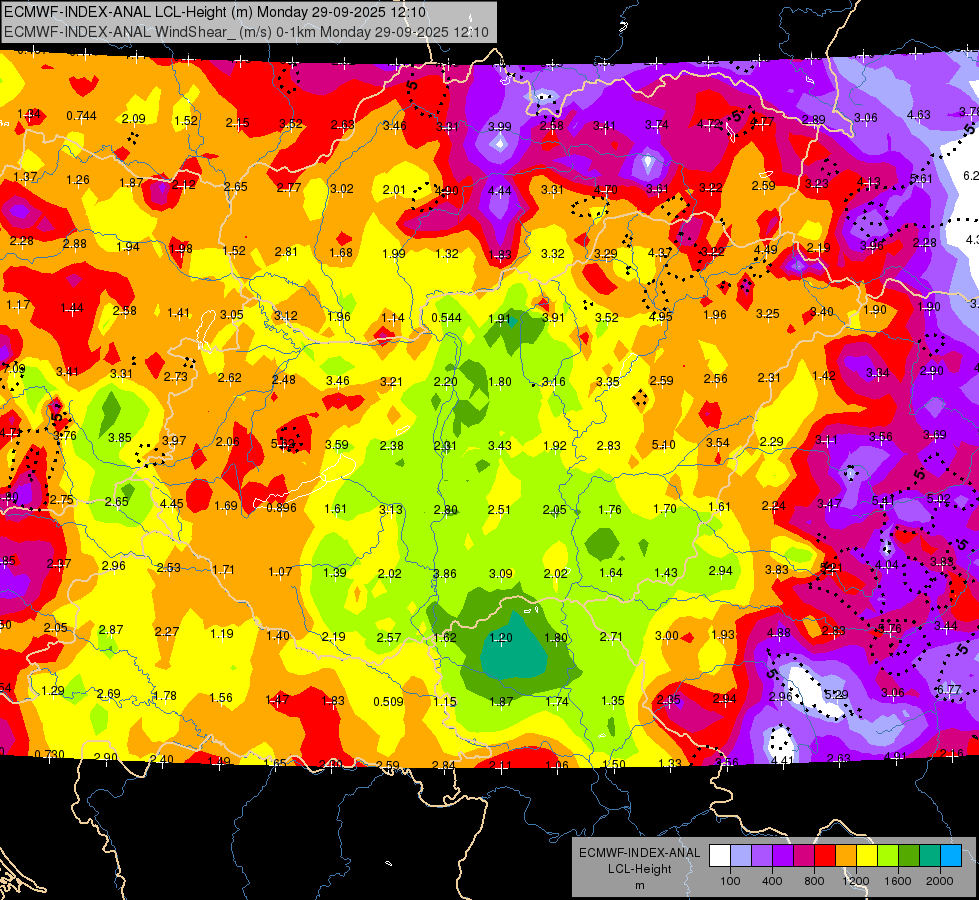The width and height of the screenshot is (979, 900).
Task: Click the legend's LCL-Height label
Action: click(x=639, y=869)
